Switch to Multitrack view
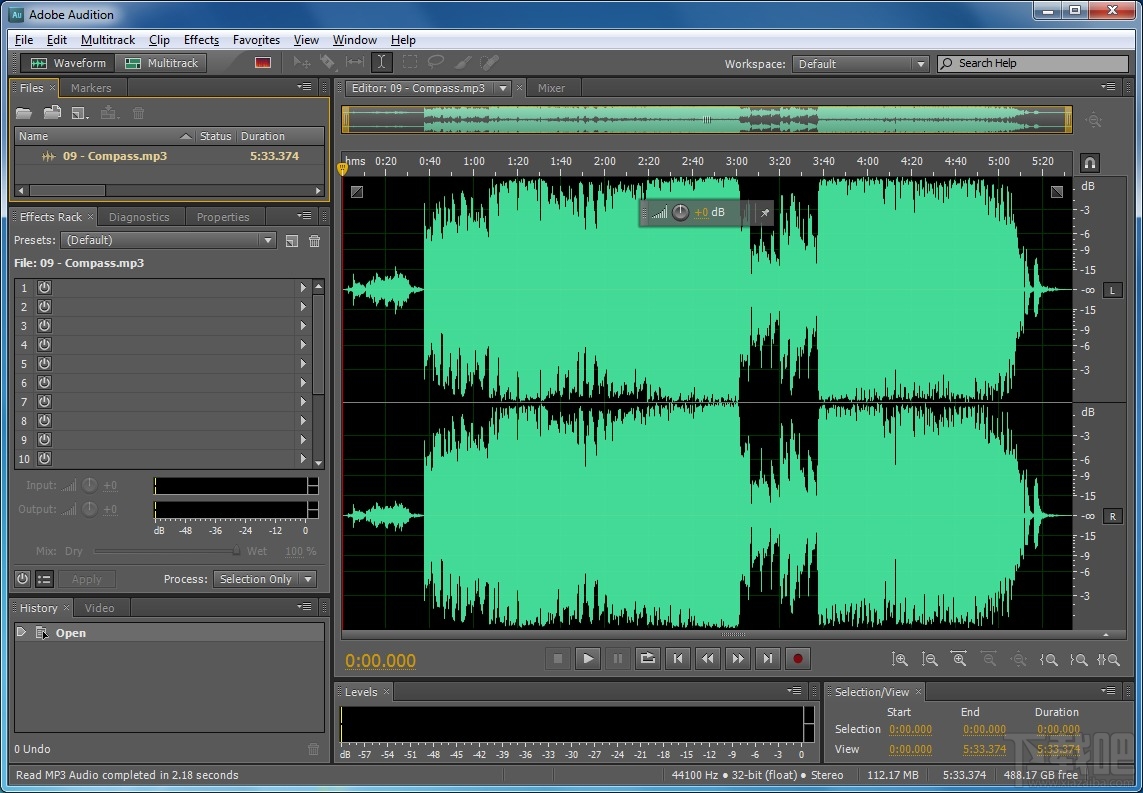The height and width of the screenshot is (793, 1143). pyautogui.click(x=161, y=62)
